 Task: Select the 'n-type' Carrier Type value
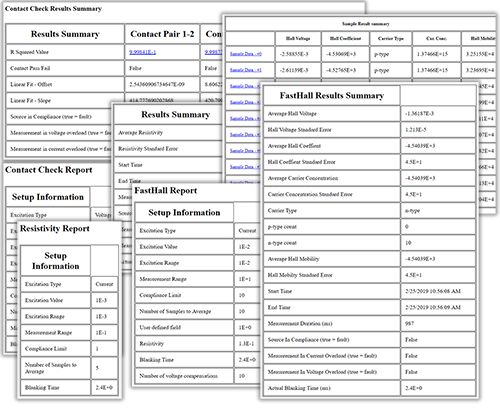pyautogui.click(x=412, y=211)
